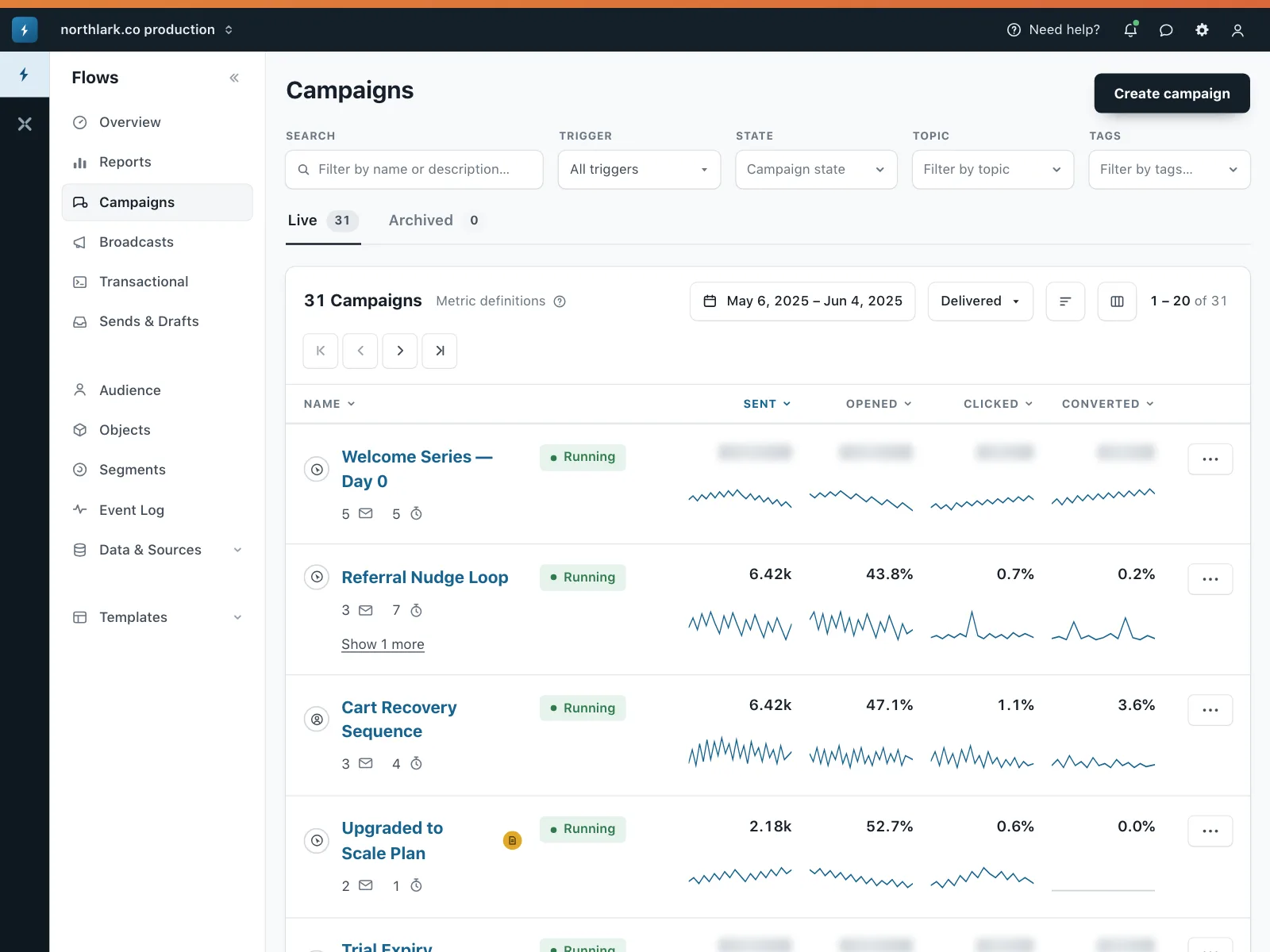Open Objects in sidebar
Image resolution: width=1270 pixels, height=952 pixels.
157,430
